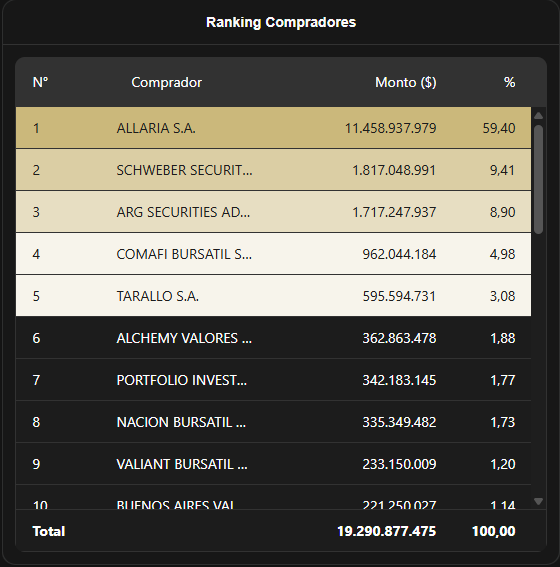
Task: Click the Total percentage 100,00
Action: [493, 531]
